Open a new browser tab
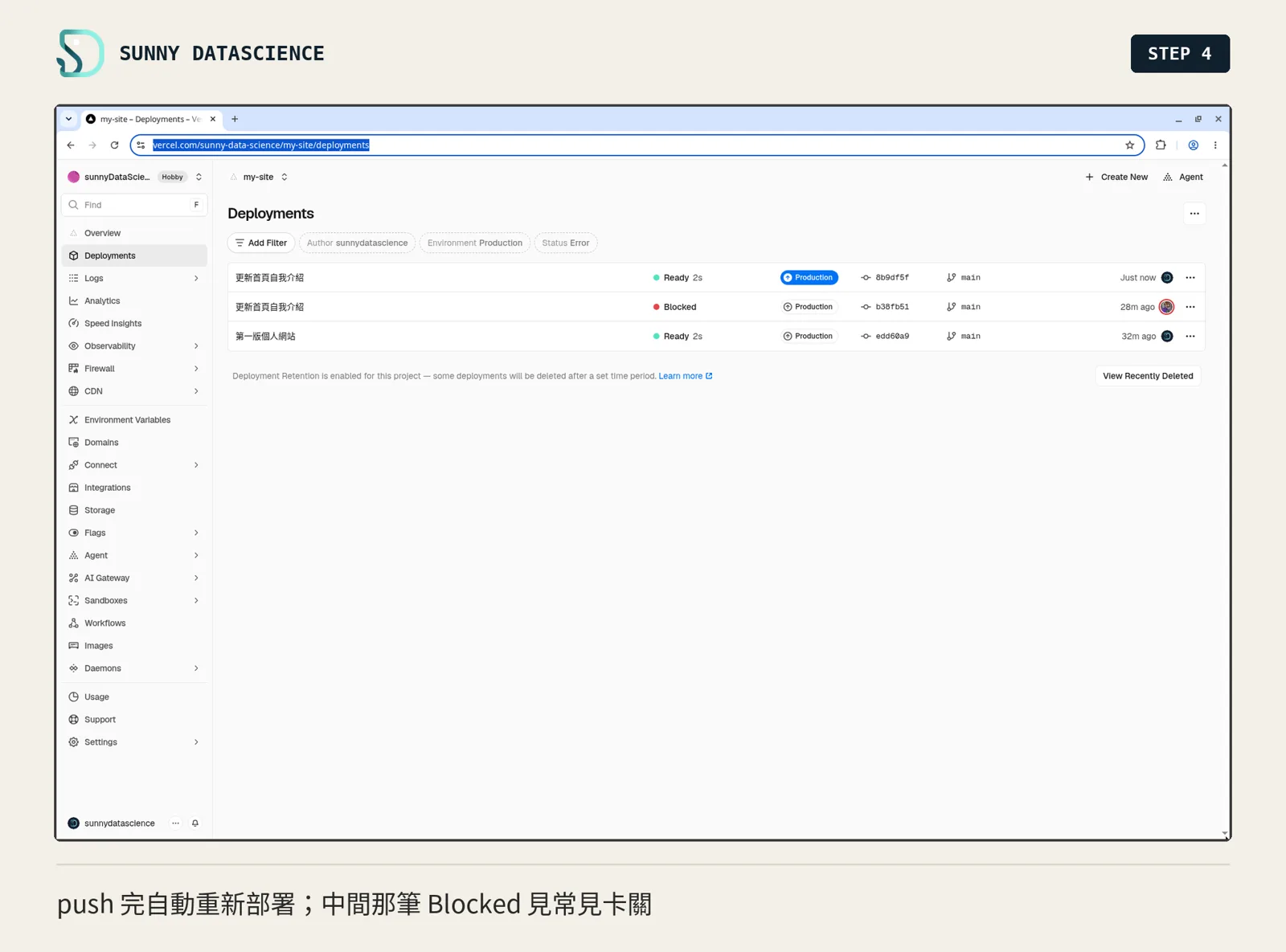 tap(235, 119)
